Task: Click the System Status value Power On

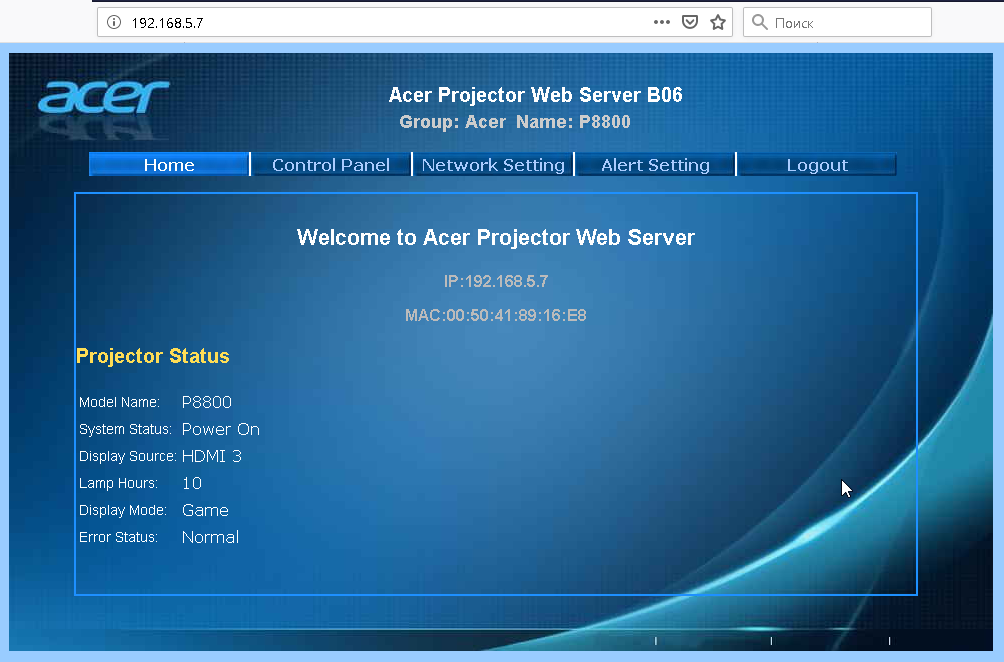Action: click(221, 429)
